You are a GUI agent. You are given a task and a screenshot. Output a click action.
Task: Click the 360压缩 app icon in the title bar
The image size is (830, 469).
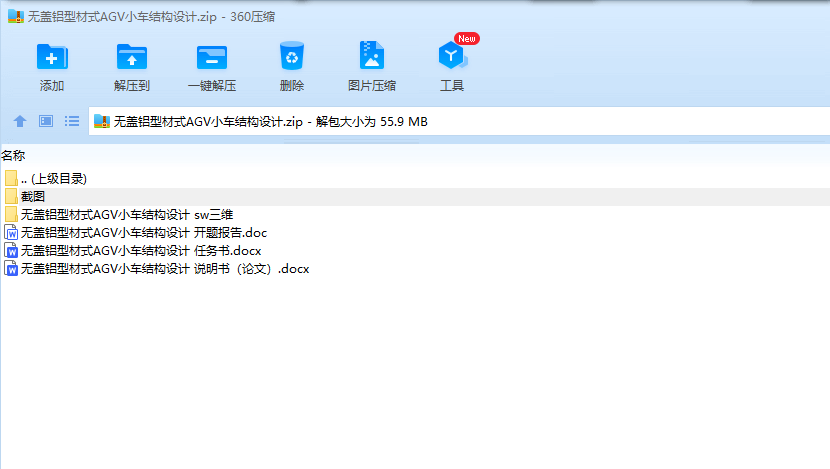pos(16,16)
